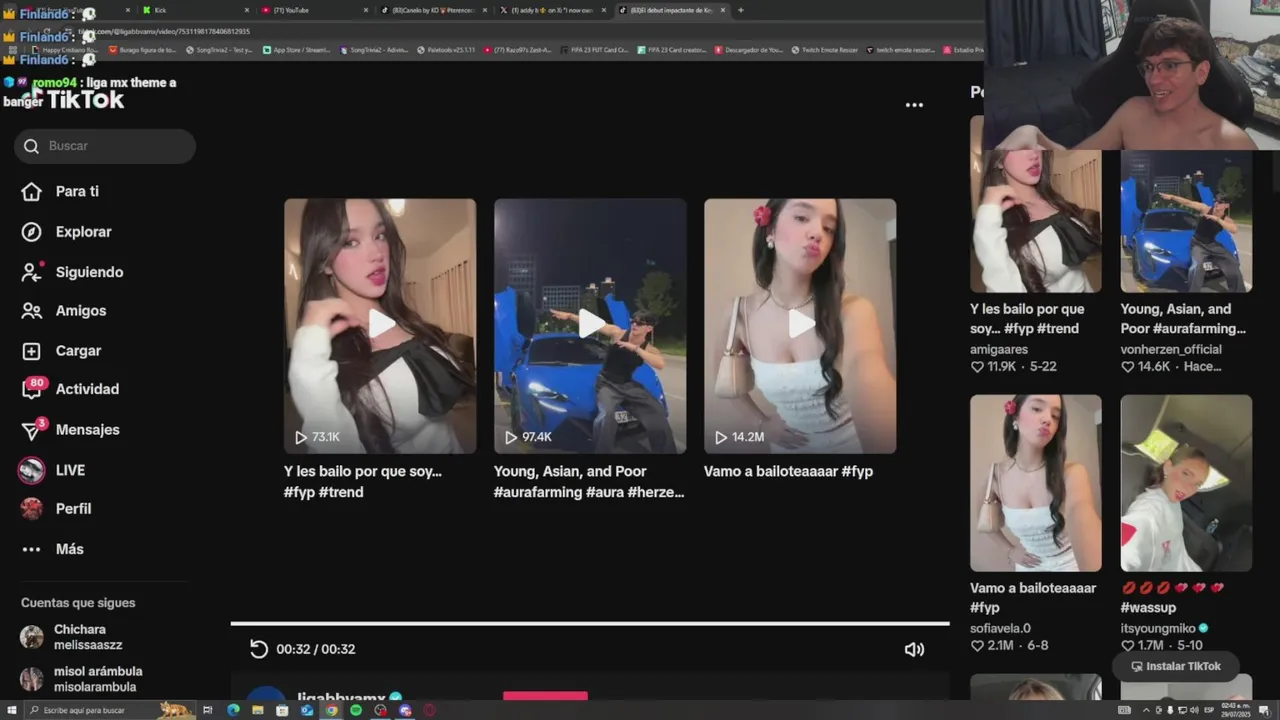Click the Instalar TikTok button
Viewport: 1280px width, 720px height.
1175,666
